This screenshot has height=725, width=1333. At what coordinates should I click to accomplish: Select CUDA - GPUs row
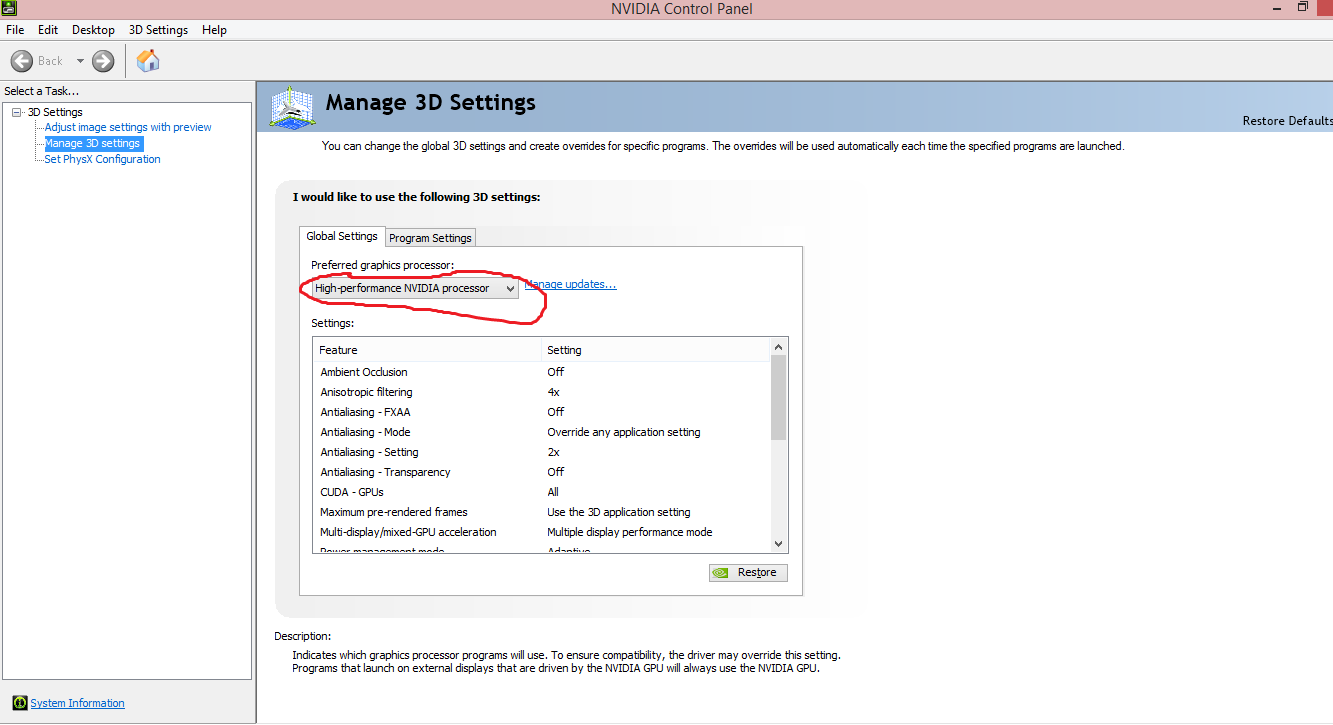coord(542,492)
